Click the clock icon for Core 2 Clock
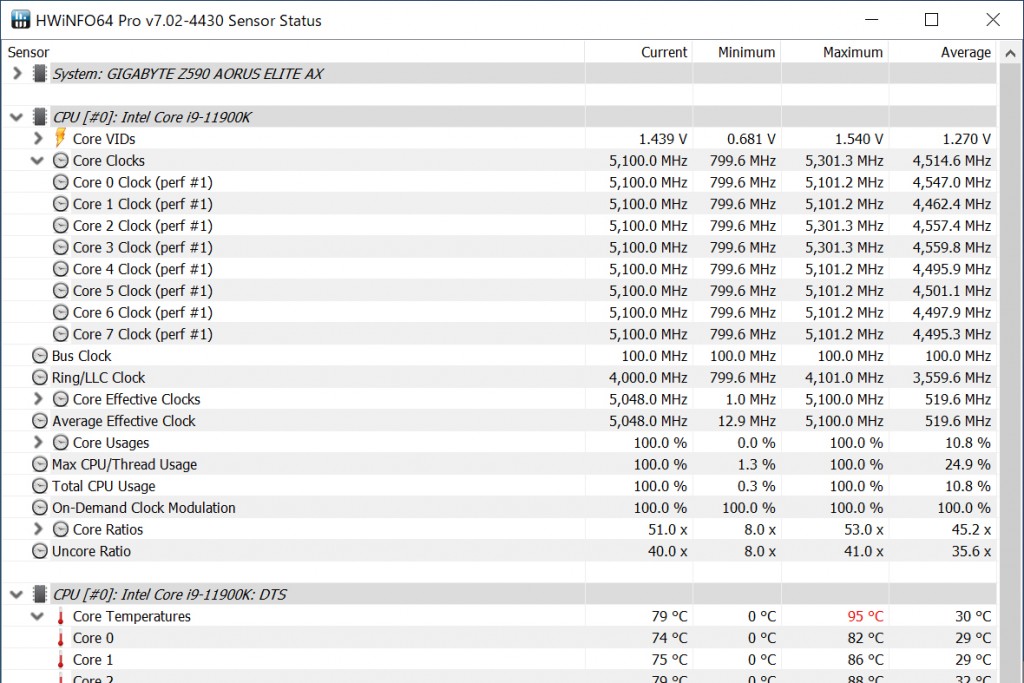The width and height of the screenshot is (1024, 683). pos(61,225)
